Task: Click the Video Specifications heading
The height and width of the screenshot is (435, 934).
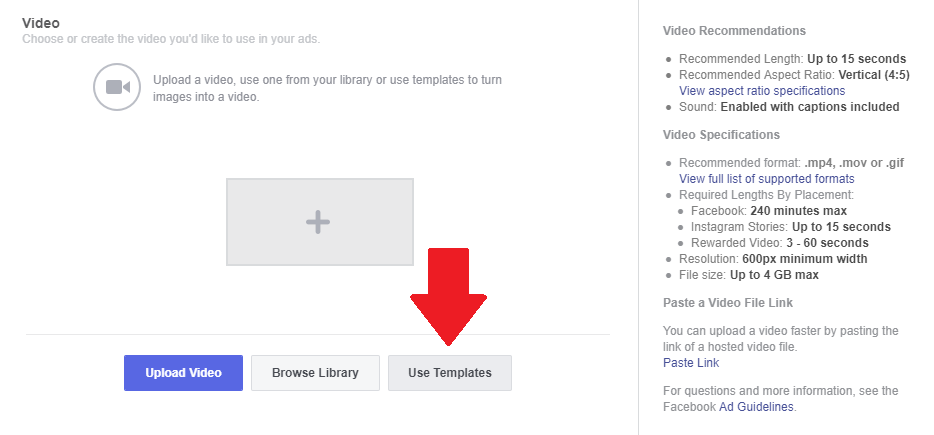Action: tap(721, 135)
